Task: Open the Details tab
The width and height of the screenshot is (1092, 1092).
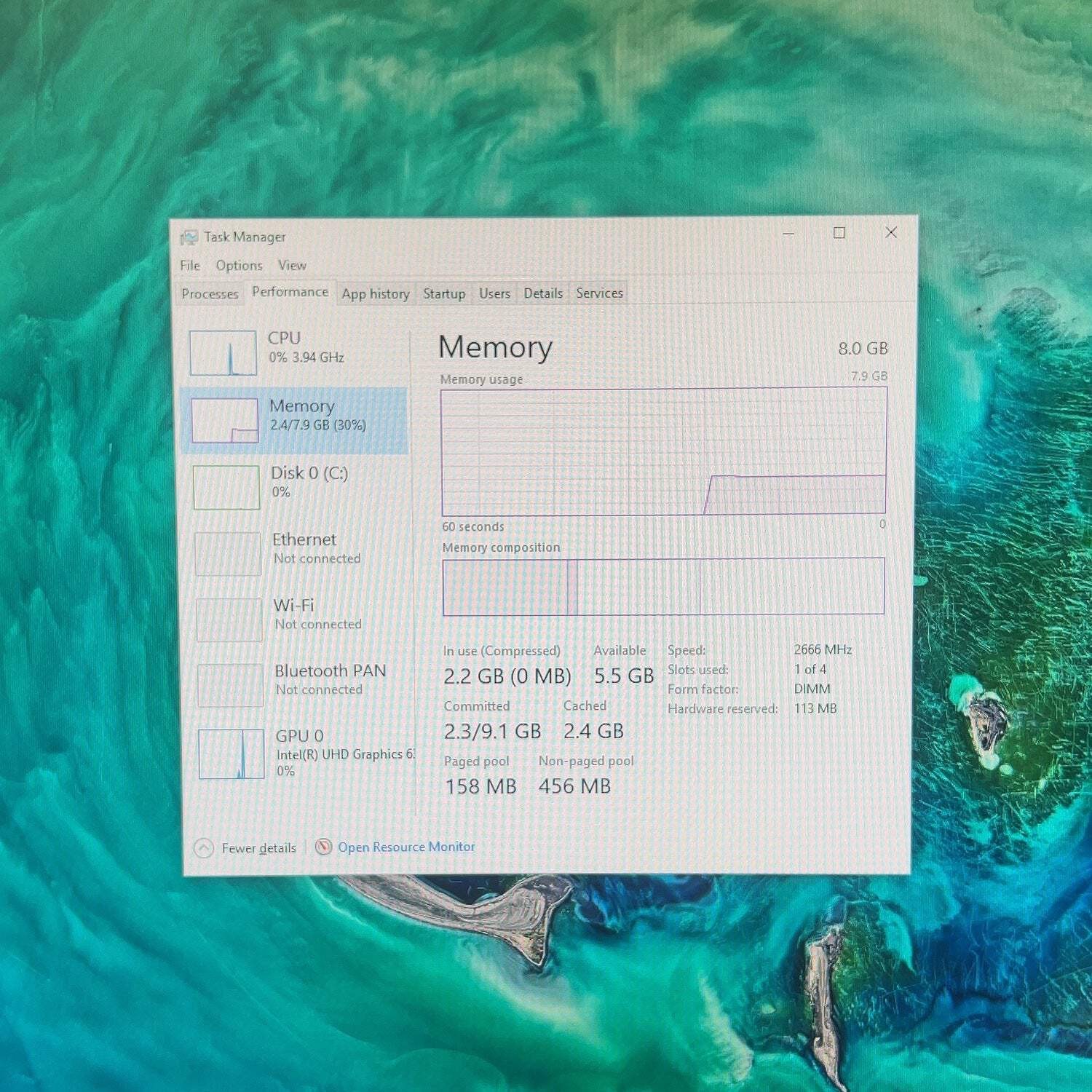Action: pyautogui.click(x=543, y=293)
